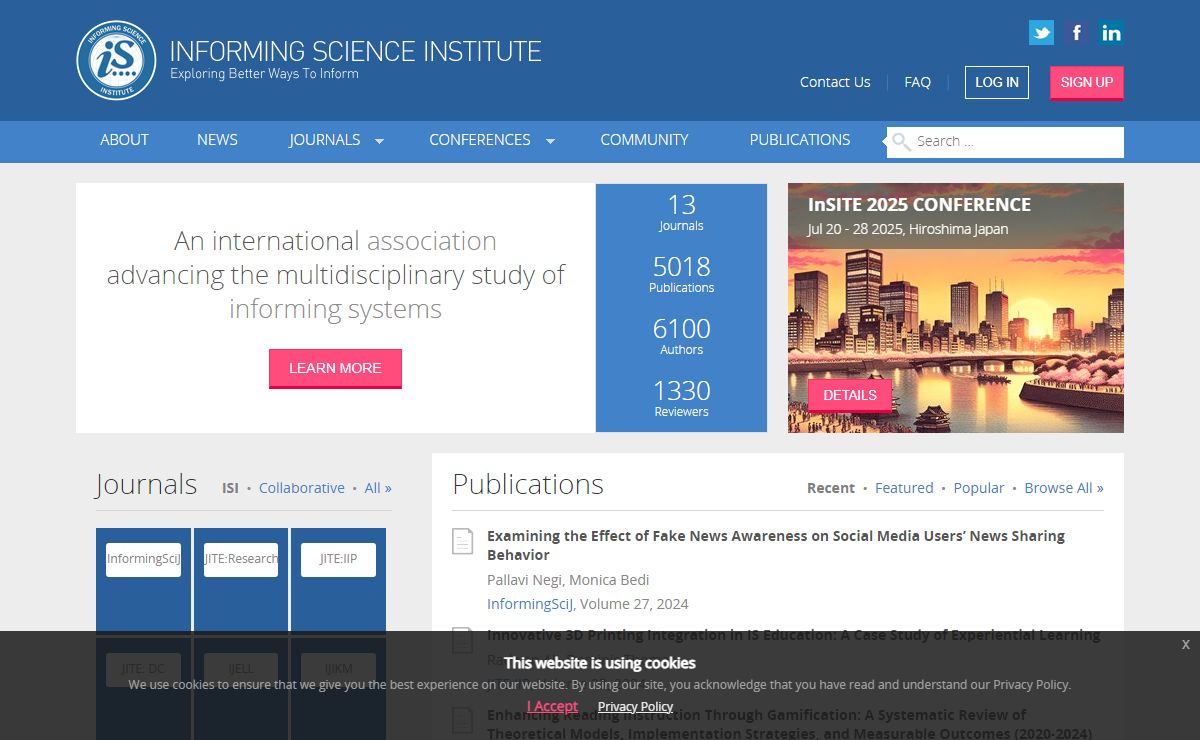Close the cookie banner with x

point(1185,644)
